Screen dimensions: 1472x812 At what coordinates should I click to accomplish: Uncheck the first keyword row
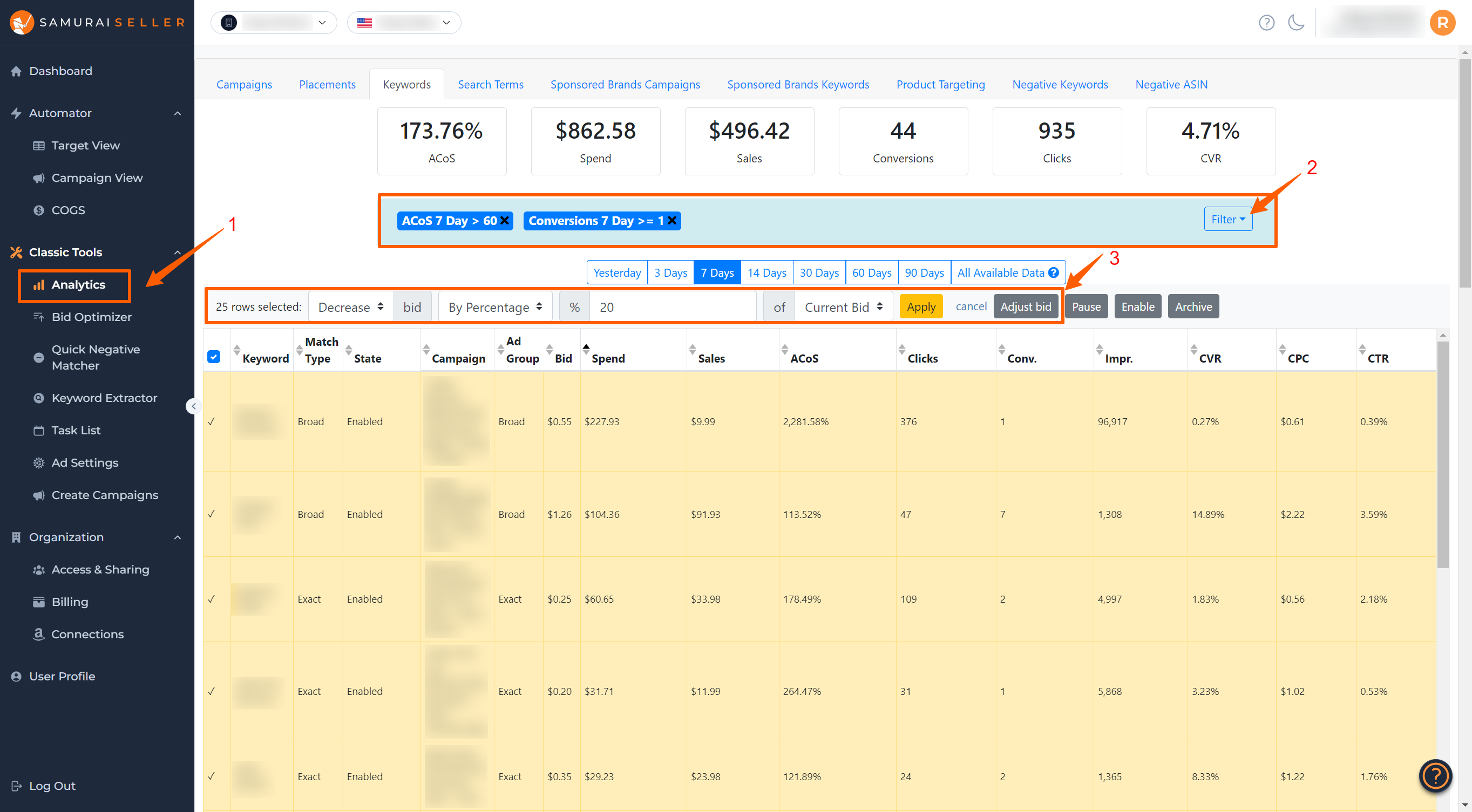[213, 421]
